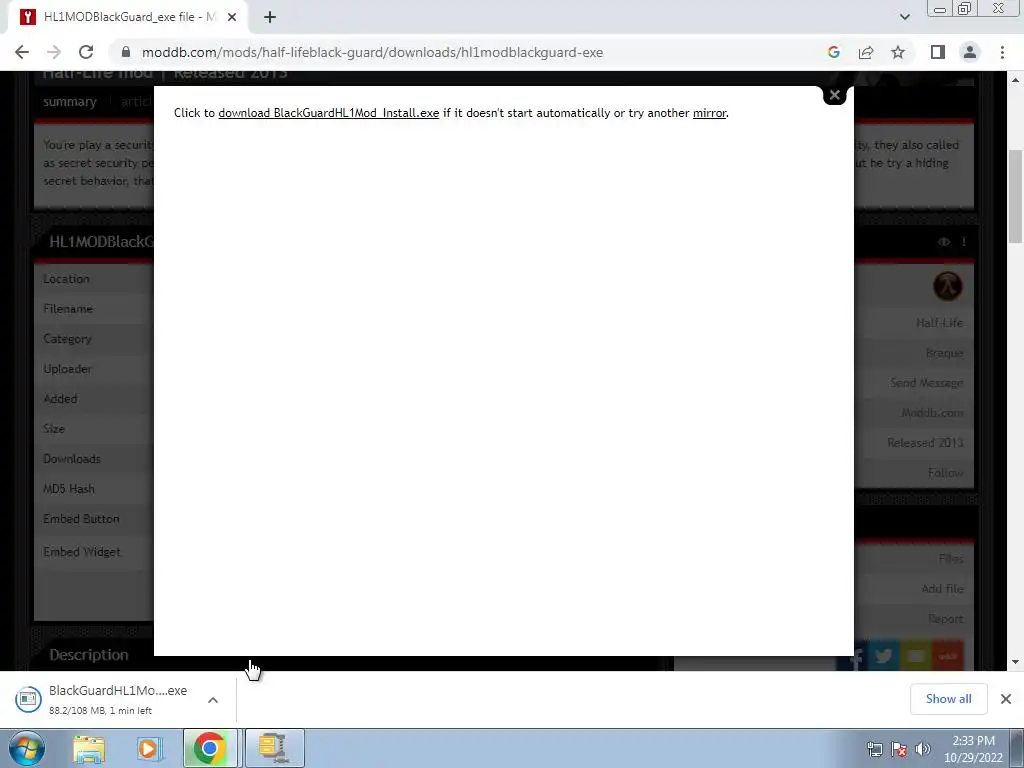Toggle the watch eye icon on file header

coord(944,242)
